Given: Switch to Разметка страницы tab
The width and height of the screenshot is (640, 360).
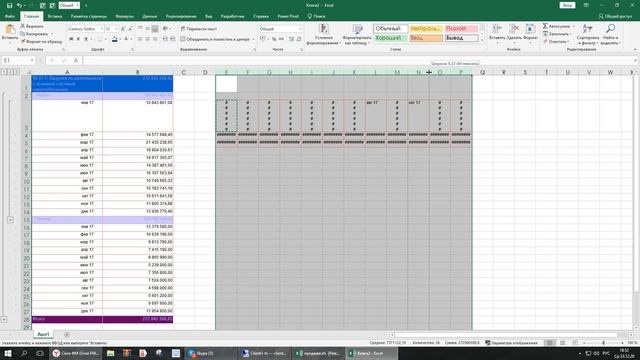Looking at the screenshot, I should (89, 16).
